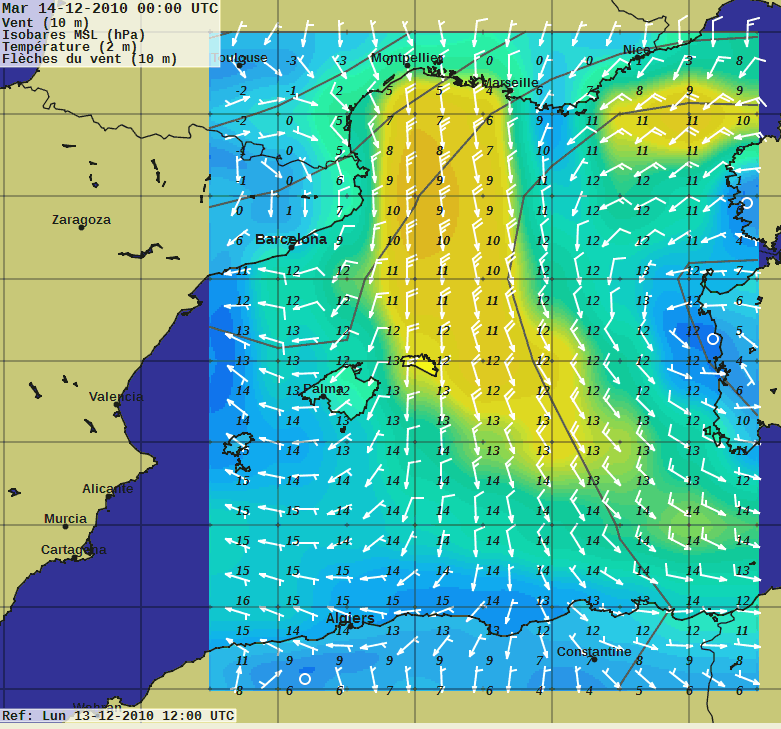
Task: Click the Montpellier city label
Action: pos(406,58)
